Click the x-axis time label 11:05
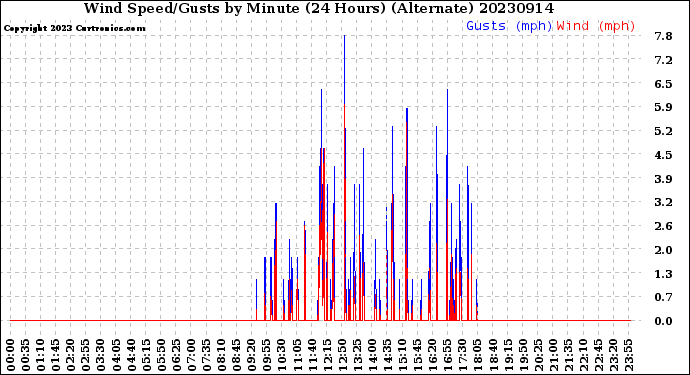Image resolution: width=690 pixels, height=375 pixels. coord(297,355)
